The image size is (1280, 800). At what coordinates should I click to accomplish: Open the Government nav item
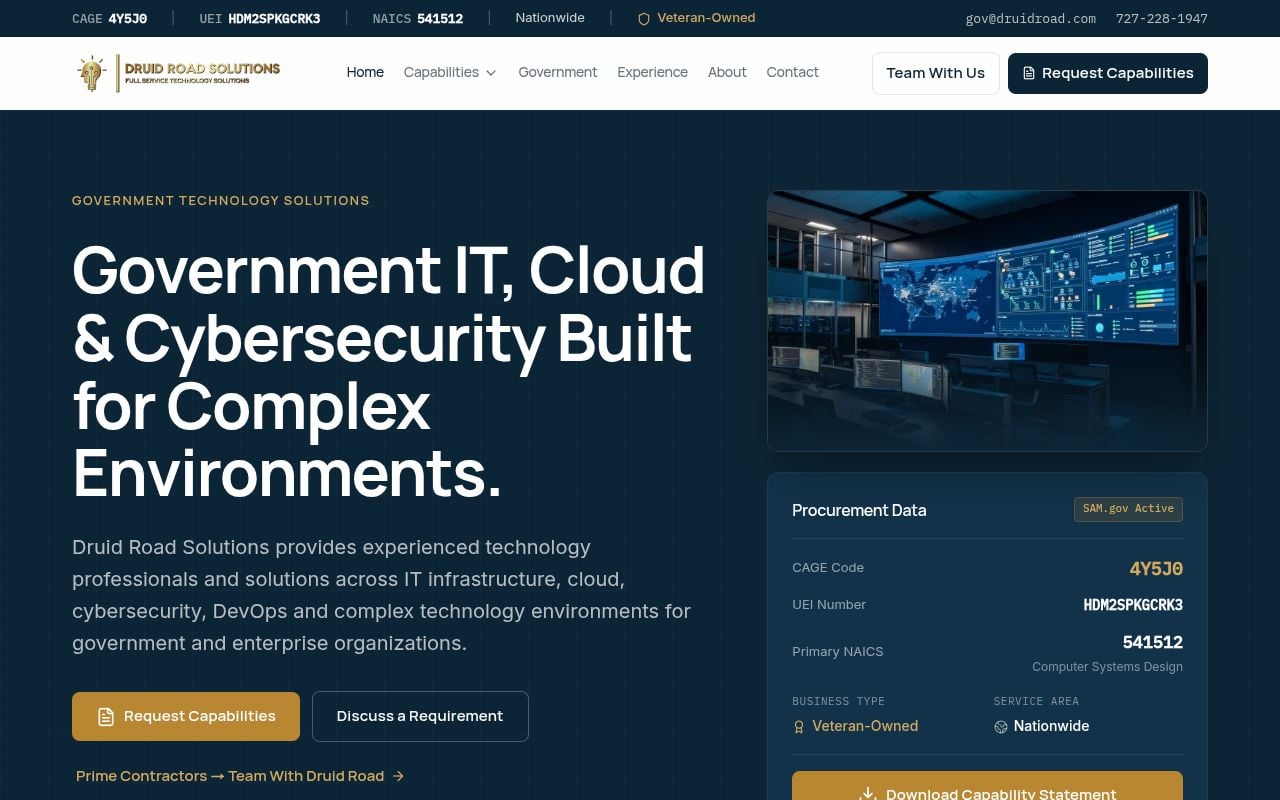pyautogui.click(x=558, y=72)
